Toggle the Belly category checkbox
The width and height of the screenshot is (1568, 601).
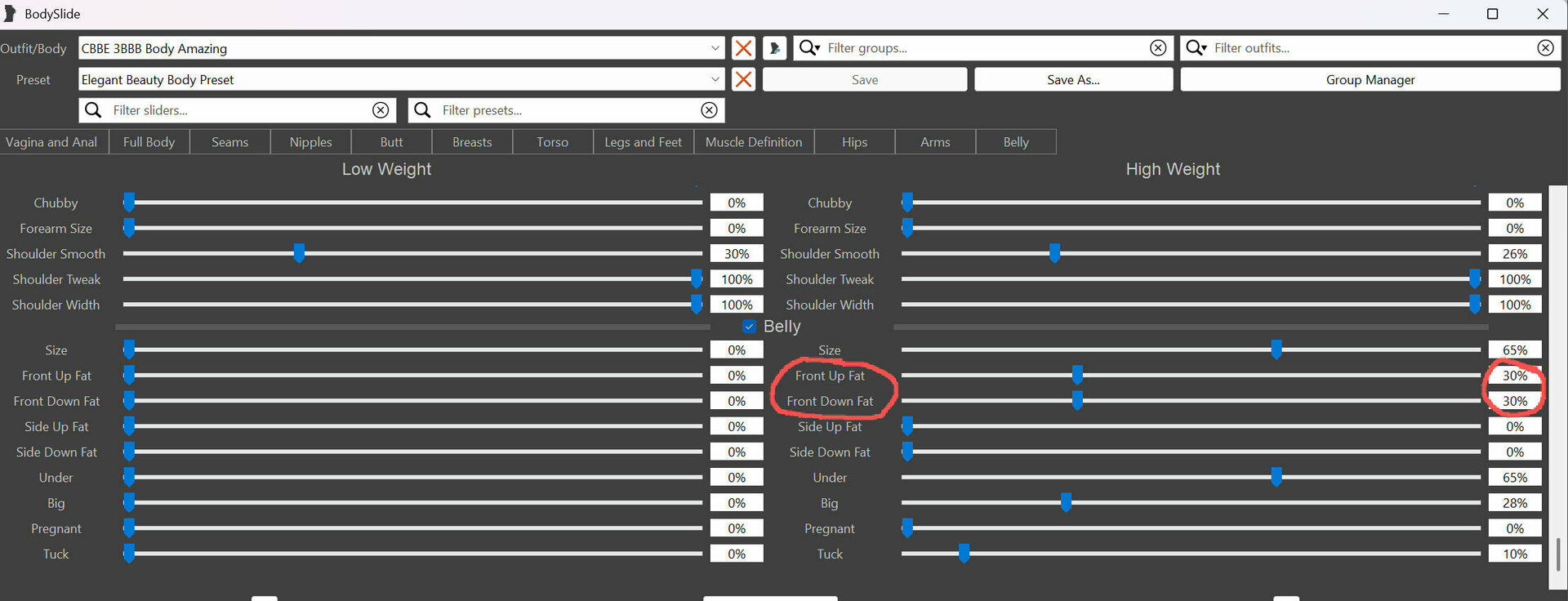pos(749,327)
